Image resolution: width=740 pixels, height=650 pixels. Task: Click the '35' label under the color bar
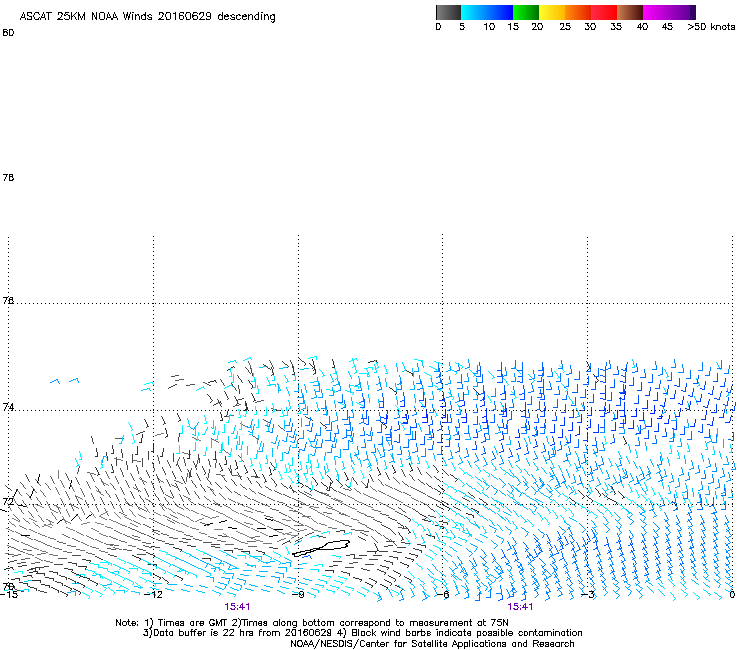pos(616,27)
